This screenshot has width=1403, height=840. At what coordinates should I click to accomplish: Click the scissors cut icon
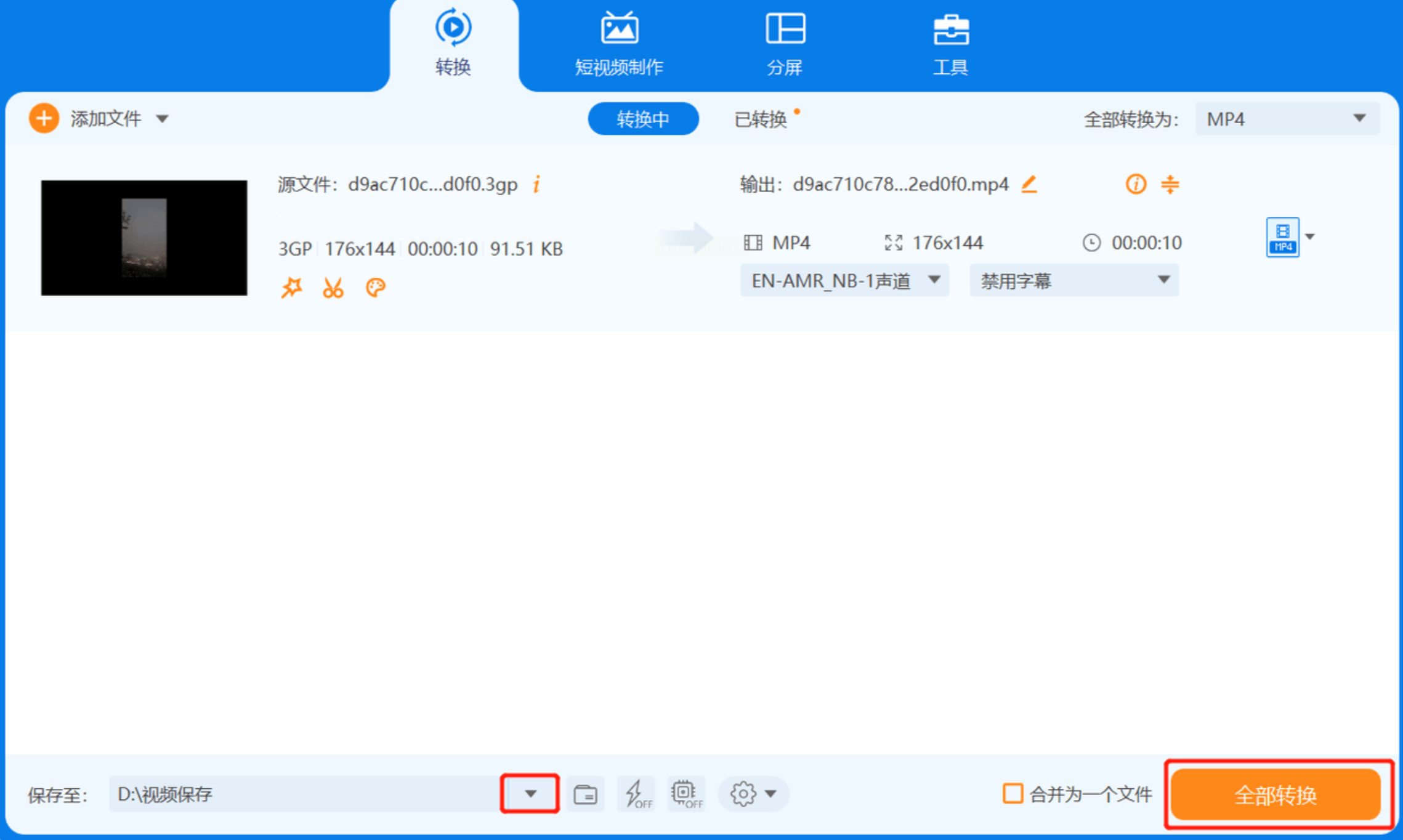[x=333, y=288]
